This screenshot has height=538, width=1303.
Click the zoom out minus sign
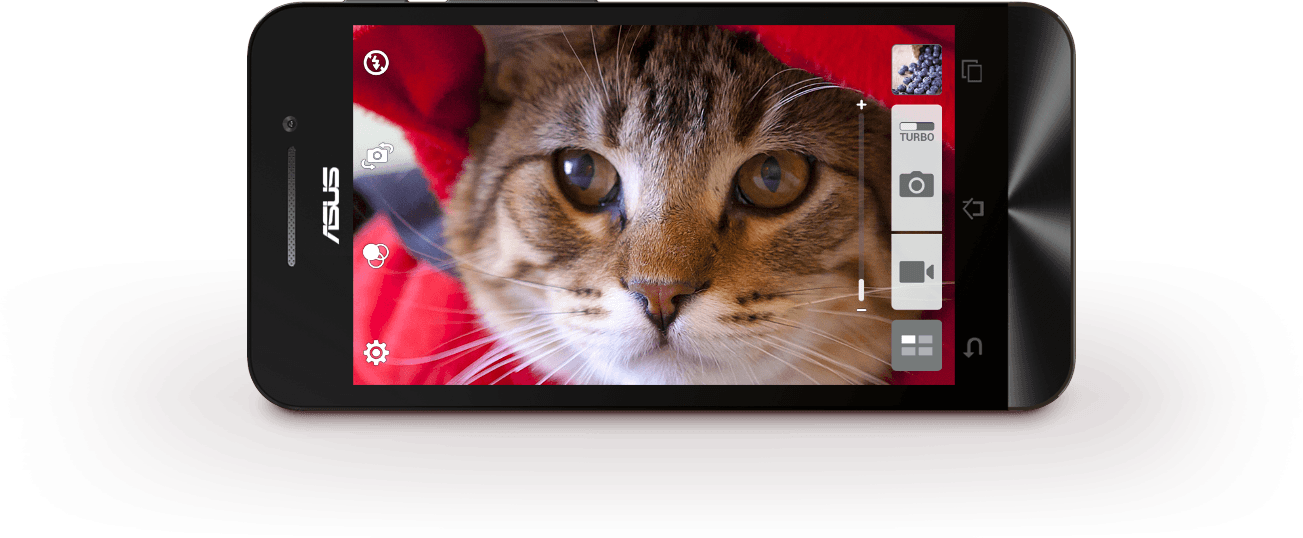tap(861, 310)
